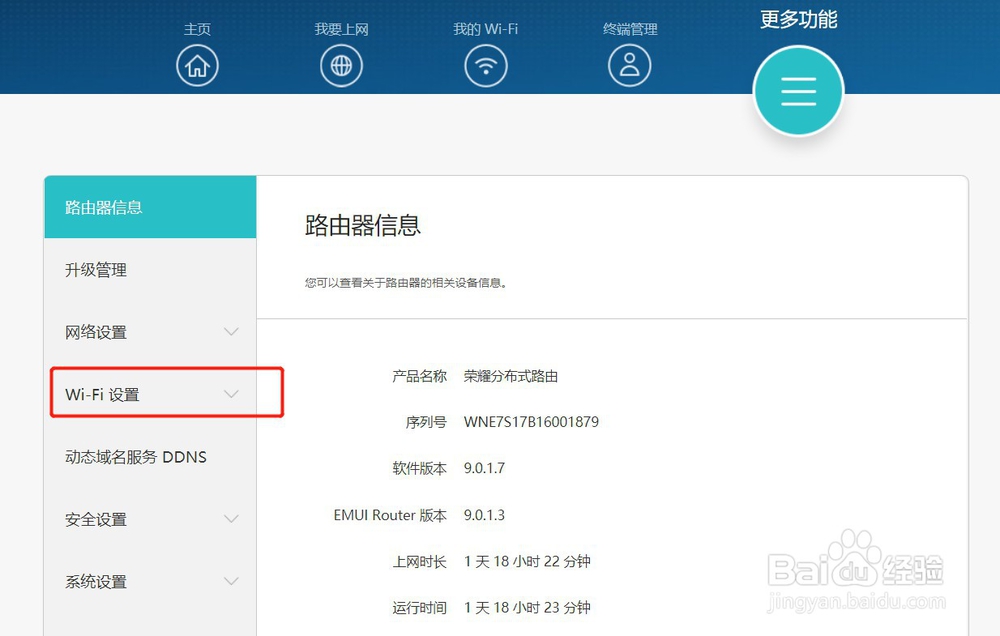Image resolution: width=1000 pixels, height=636 pixels.
Task: Click the 我要上网 navigation label
Action: click(341, 29)
